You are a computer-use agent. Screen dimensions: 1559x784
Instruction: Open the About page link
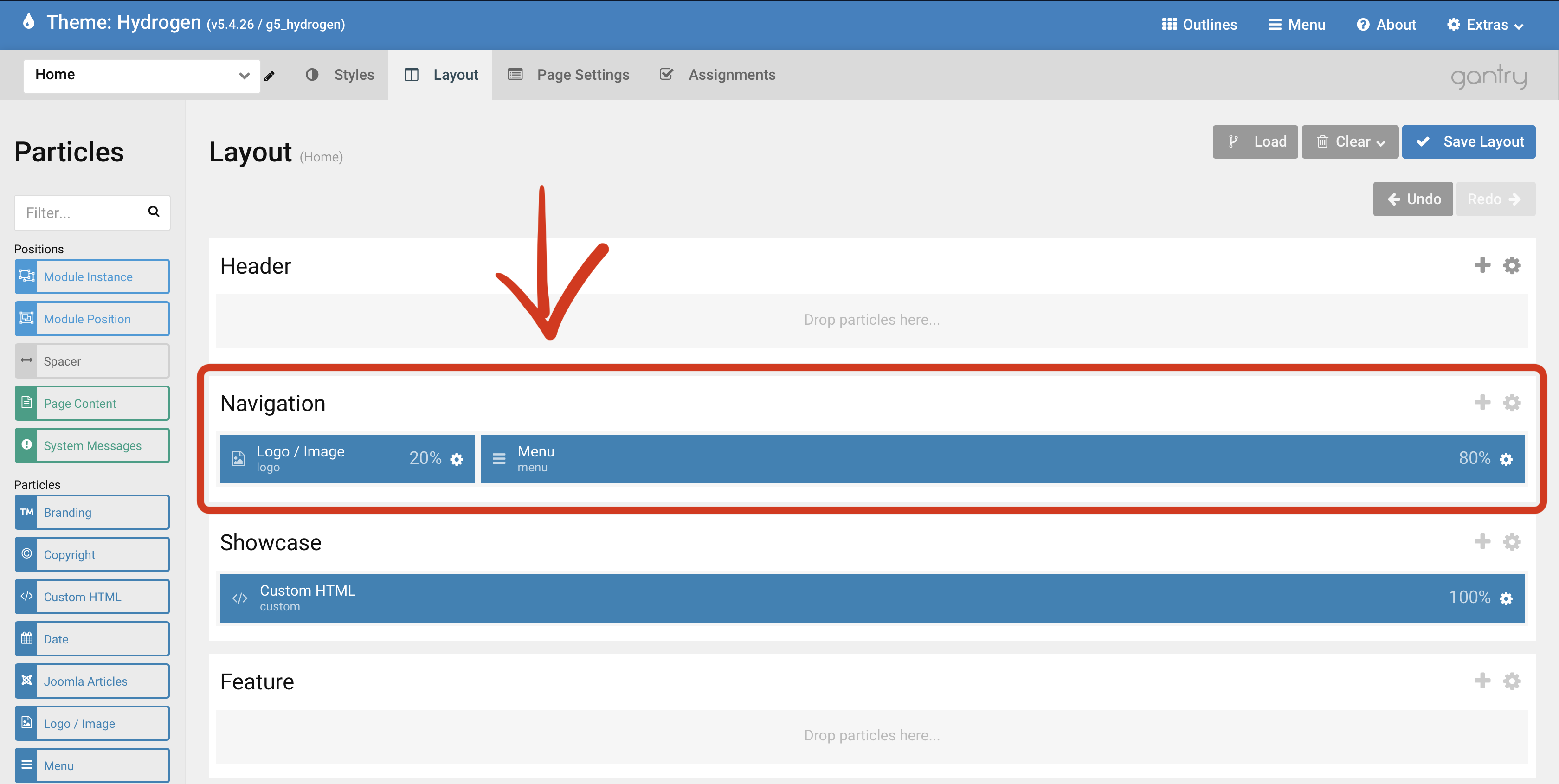point(1386,25)
